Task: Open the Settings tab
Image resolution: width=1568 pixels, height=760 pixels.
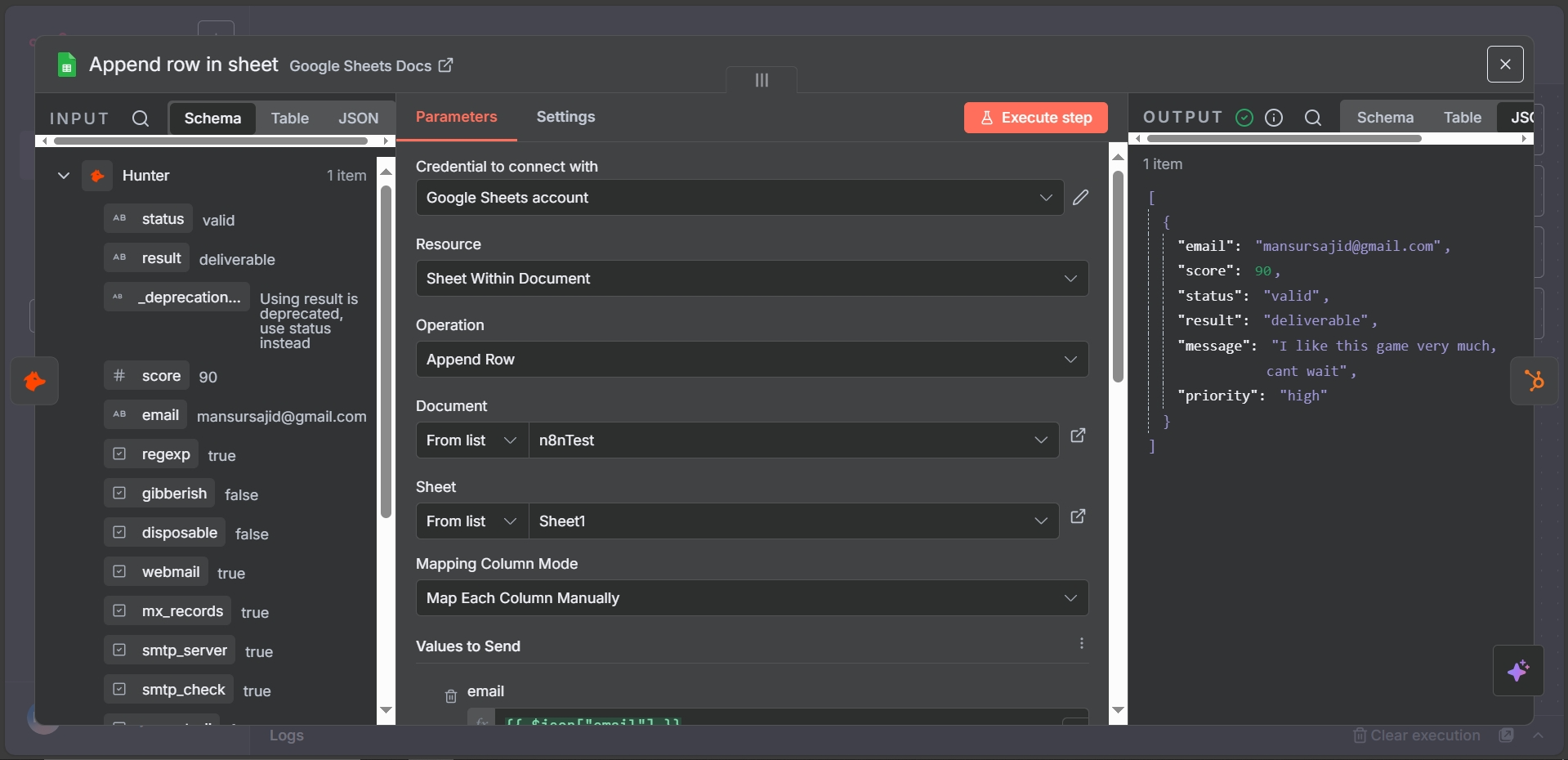Action: click(x=565, y=117)
